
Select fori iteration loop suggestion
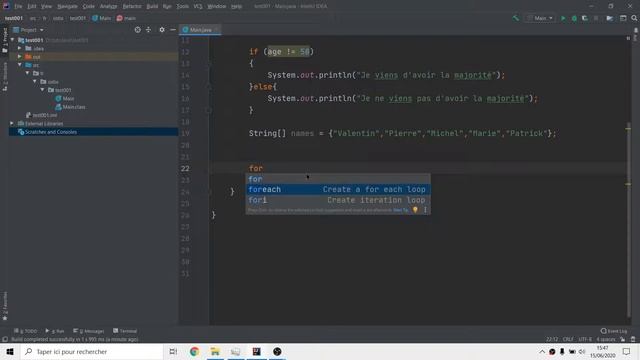338,200
